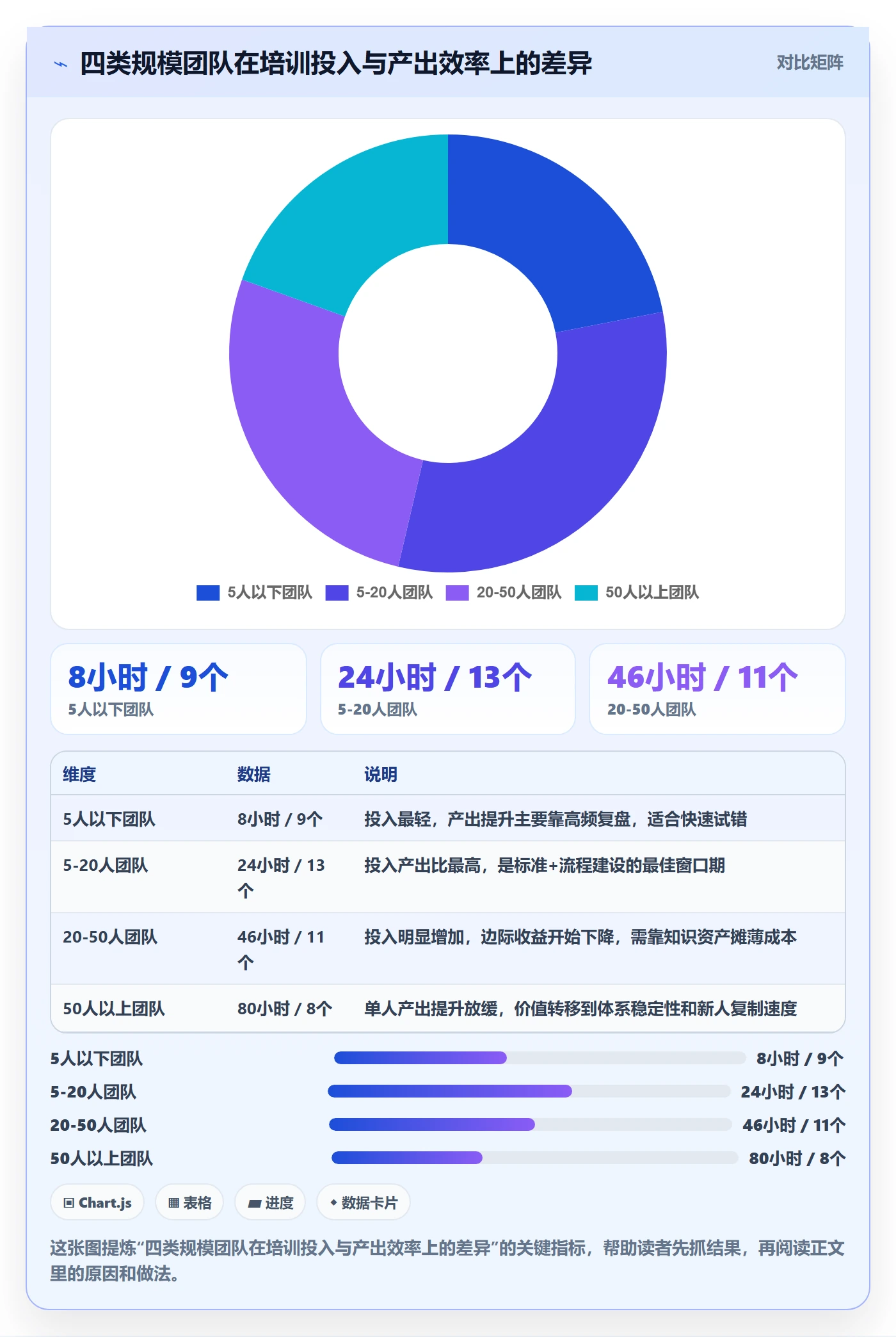Click table value 80小时 / 8个

pyautogui.click(x=284, y=1009)
